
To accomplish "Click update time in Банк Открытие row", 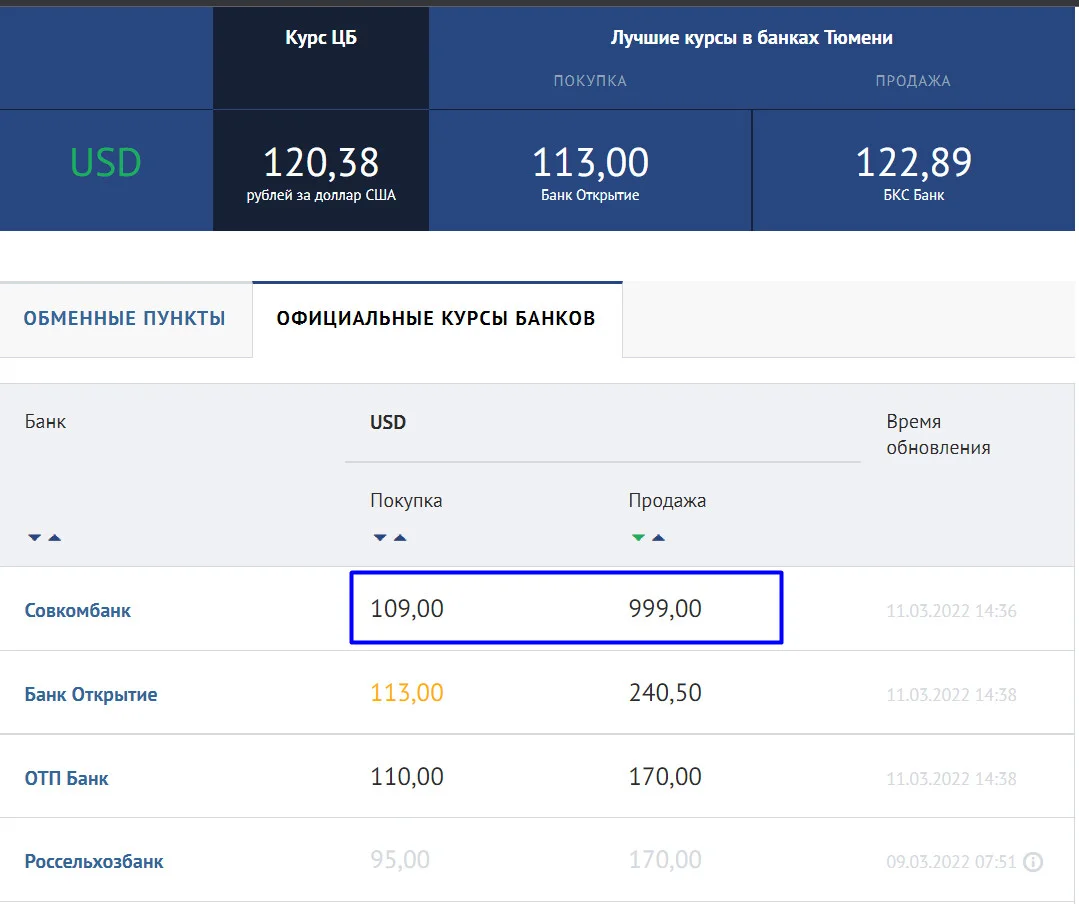I will coord(951,695).
